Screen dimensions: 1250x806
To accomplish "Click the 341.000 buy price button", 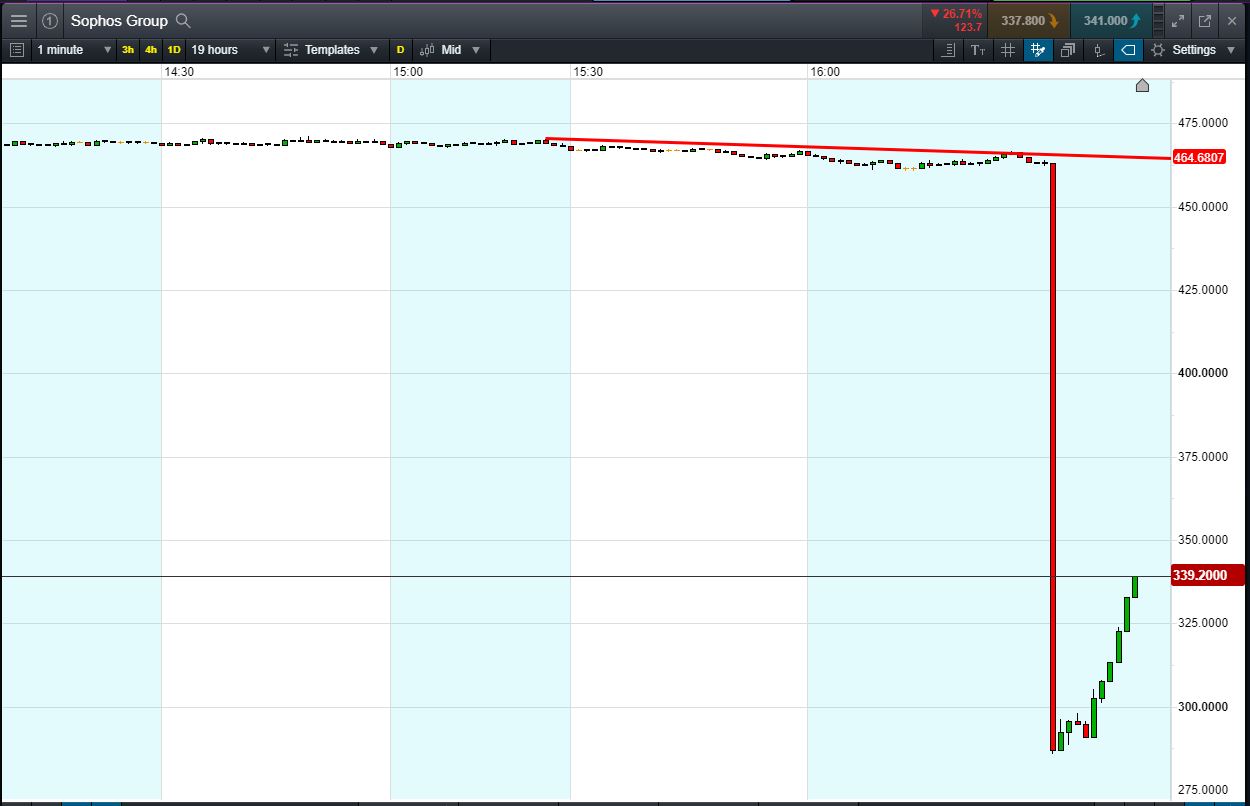I will (x=1111, y=20).
